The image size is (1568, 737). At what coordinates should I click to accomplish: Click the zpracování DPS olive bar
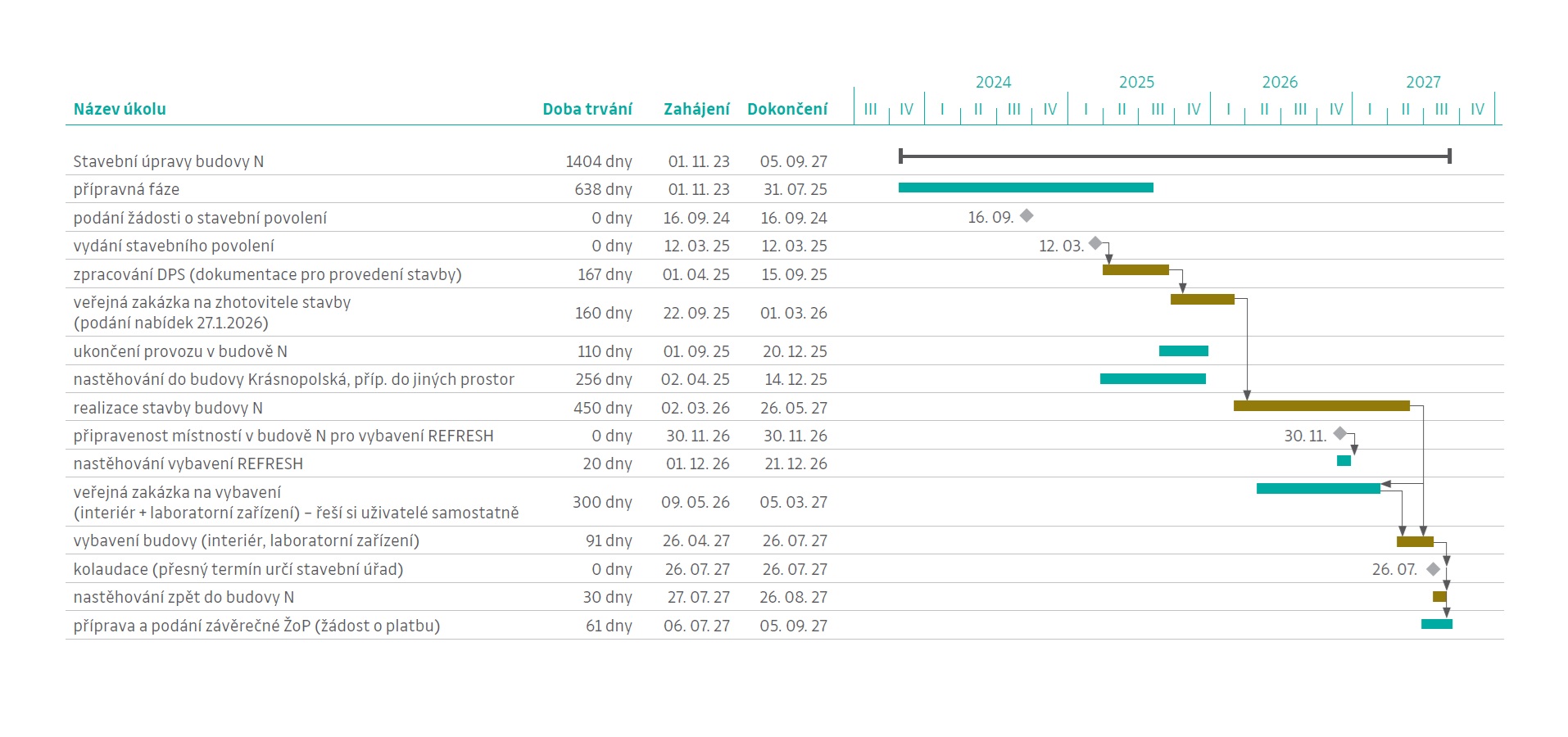tap(1135, 269)
